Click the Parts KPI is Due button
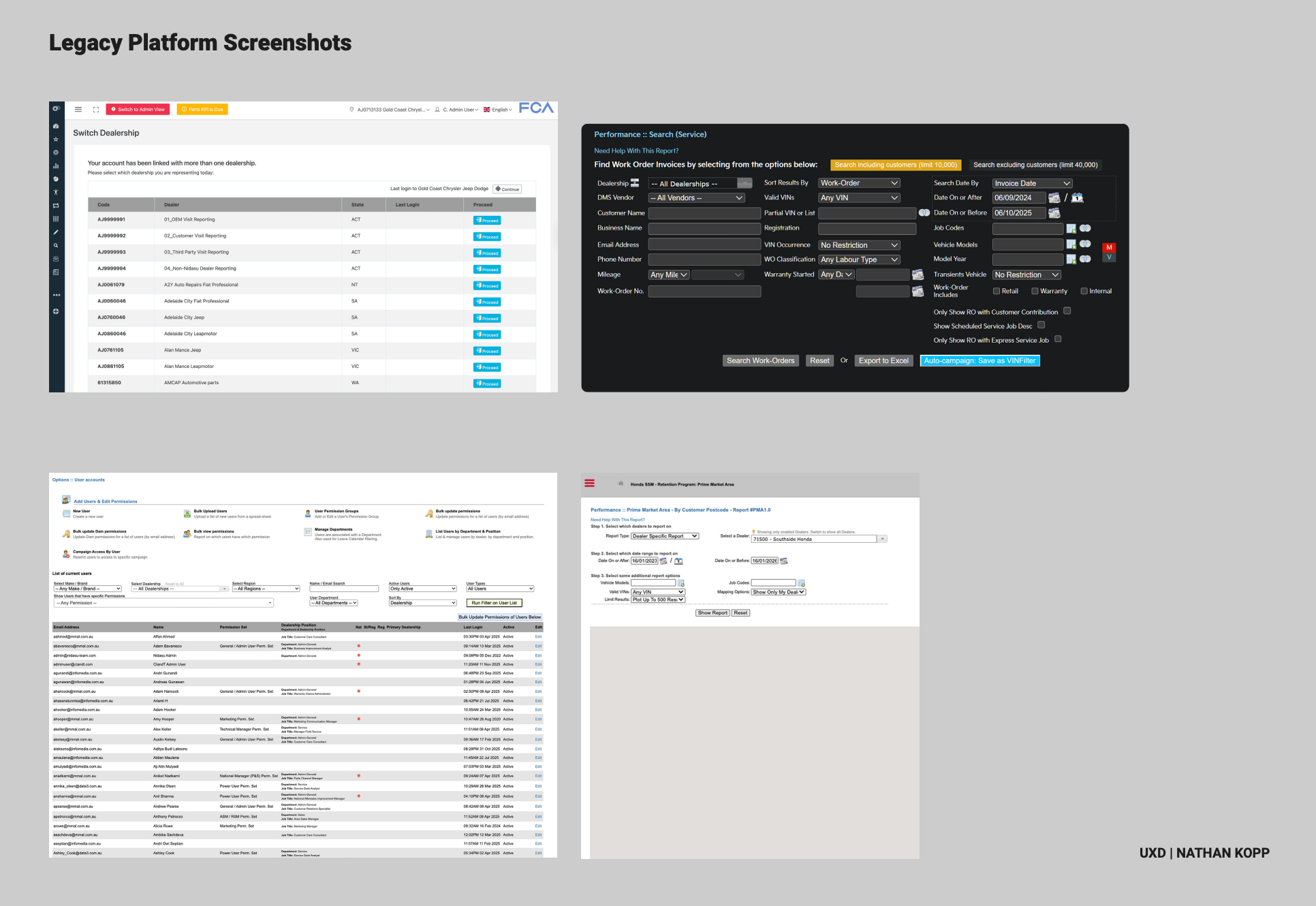The height and width of the screenshot is (906, 1316). pos(202,109)
